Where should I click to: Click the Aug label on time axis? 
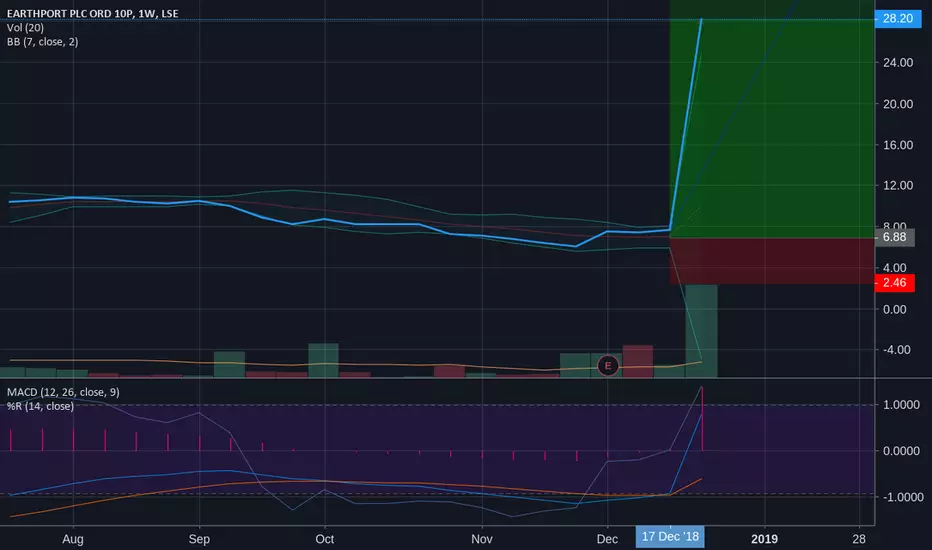tap(73, 539)
